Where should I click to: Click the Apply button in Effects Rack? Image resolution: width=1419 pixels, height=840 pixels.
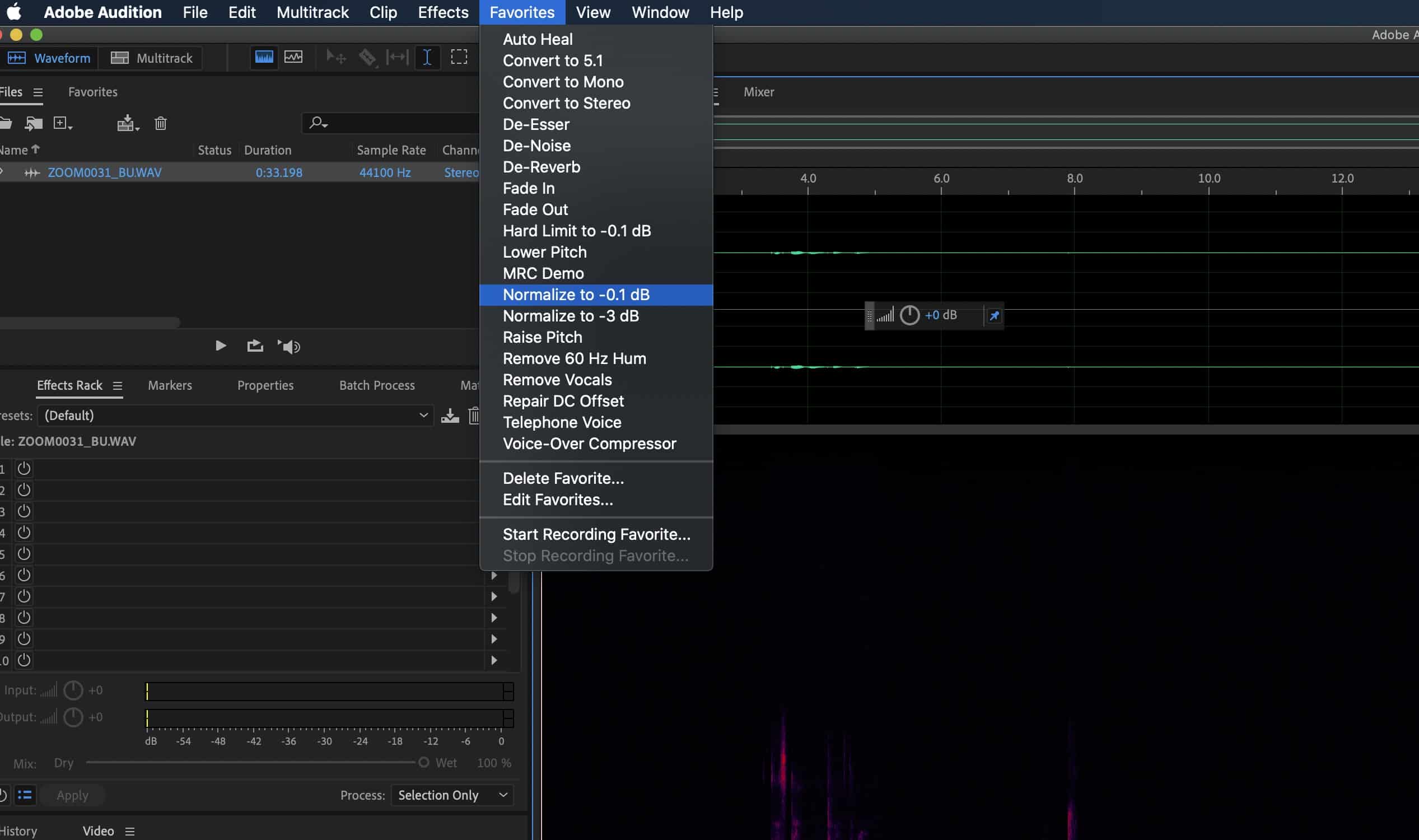71,795
